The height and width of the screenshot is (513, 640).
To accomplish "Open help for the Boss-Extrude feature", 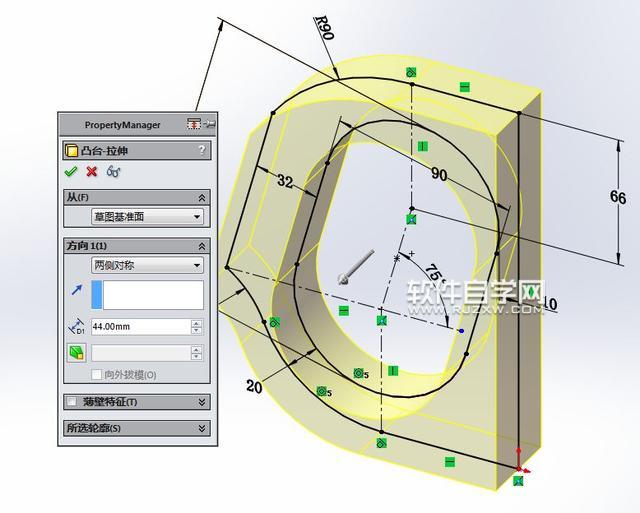I will click(202, 150).
